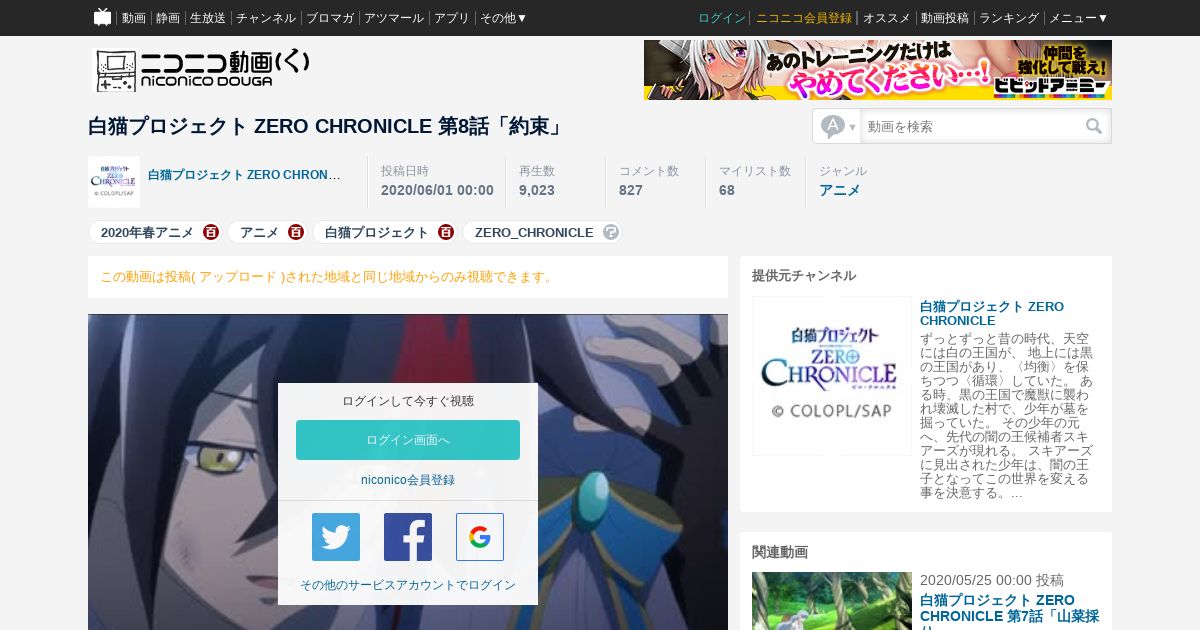Open the アニメ genre link
Image resolution: width=1200 pixels, height=630 pixels.
point(840,190)
